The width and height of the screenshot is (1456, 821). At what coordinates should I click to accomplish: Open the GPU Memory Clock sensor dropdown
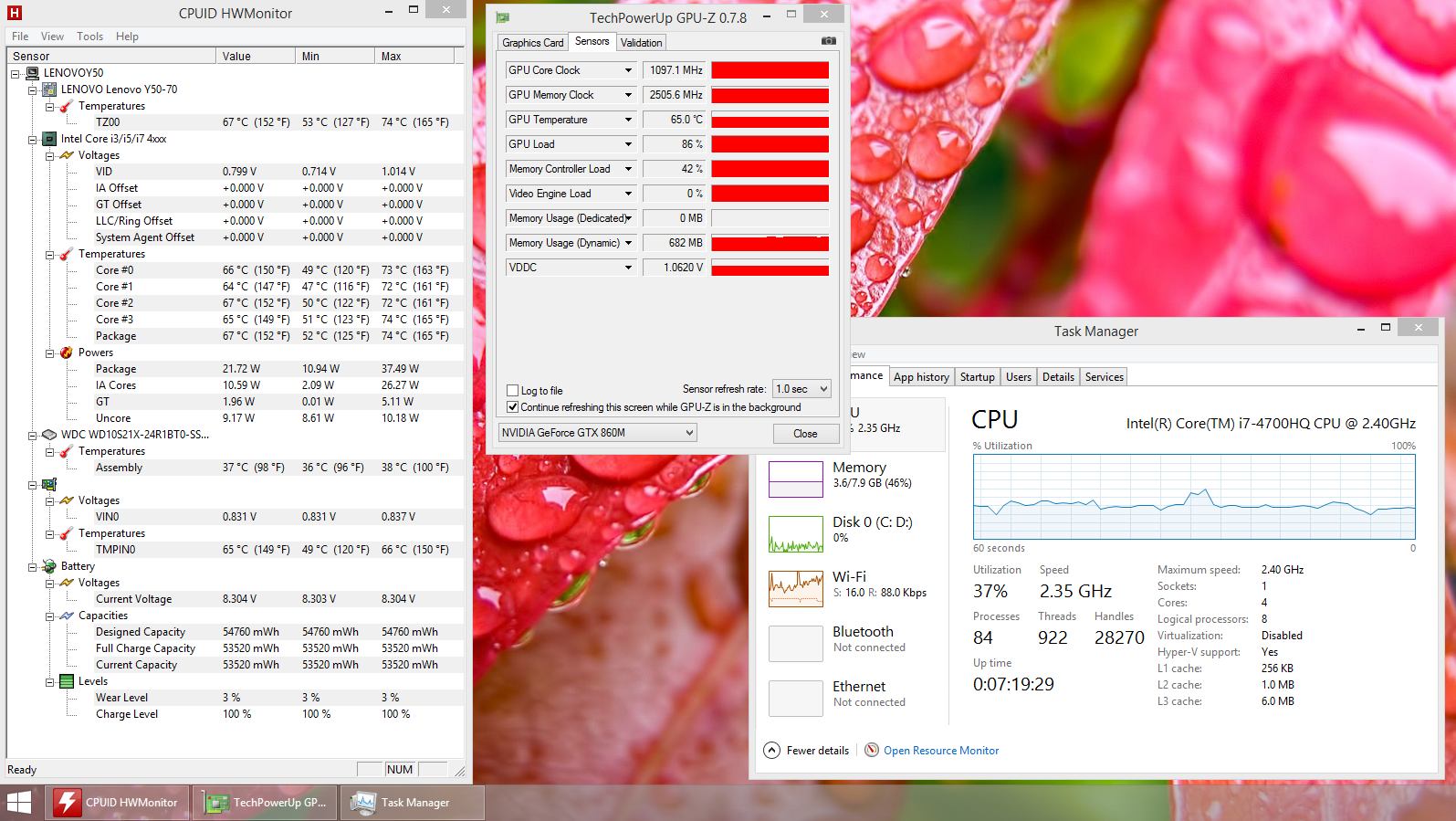point(628,95)
